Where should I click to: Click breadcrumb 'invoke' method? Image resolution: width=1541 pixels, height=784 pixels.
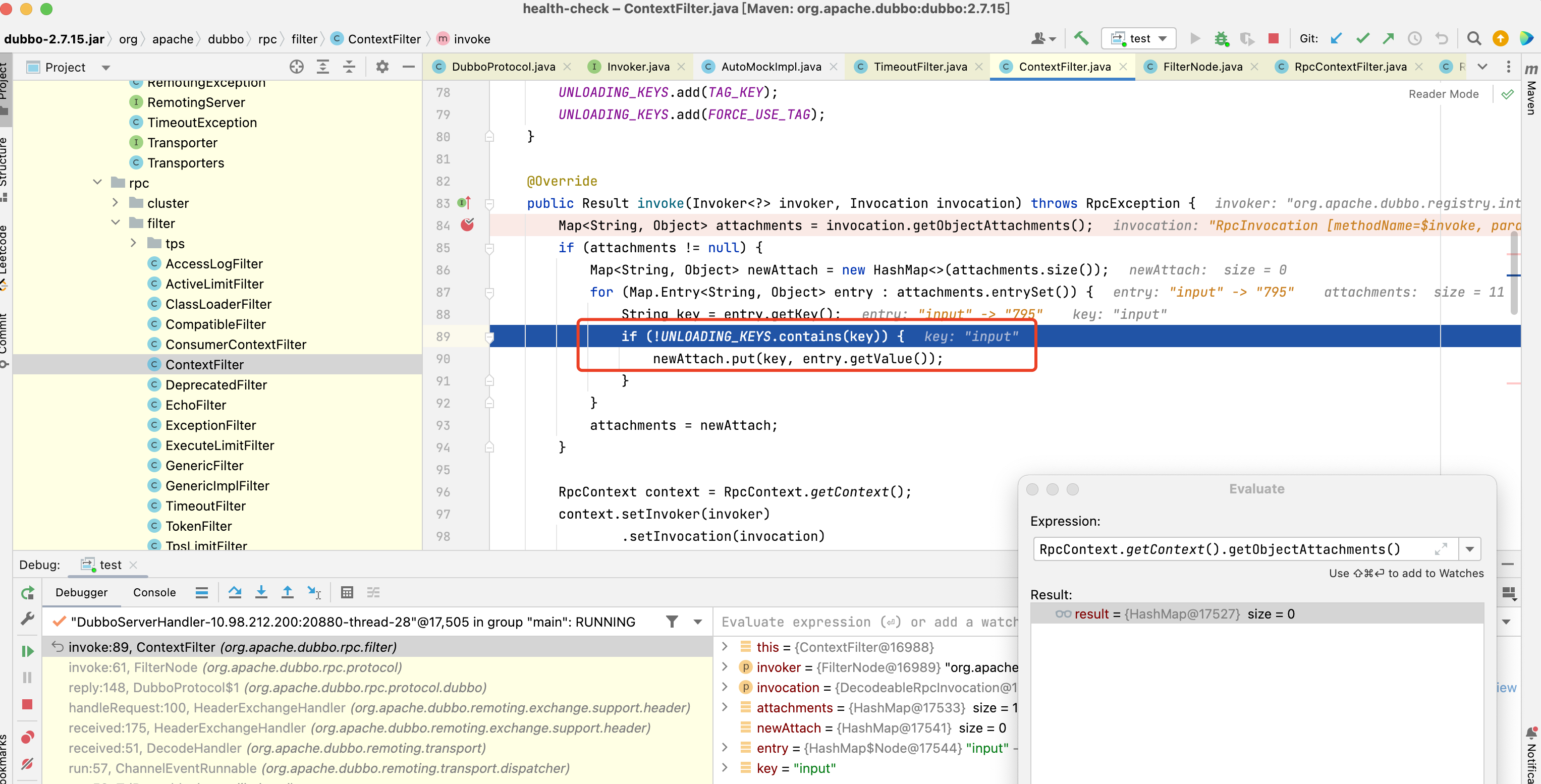[471, 39]
